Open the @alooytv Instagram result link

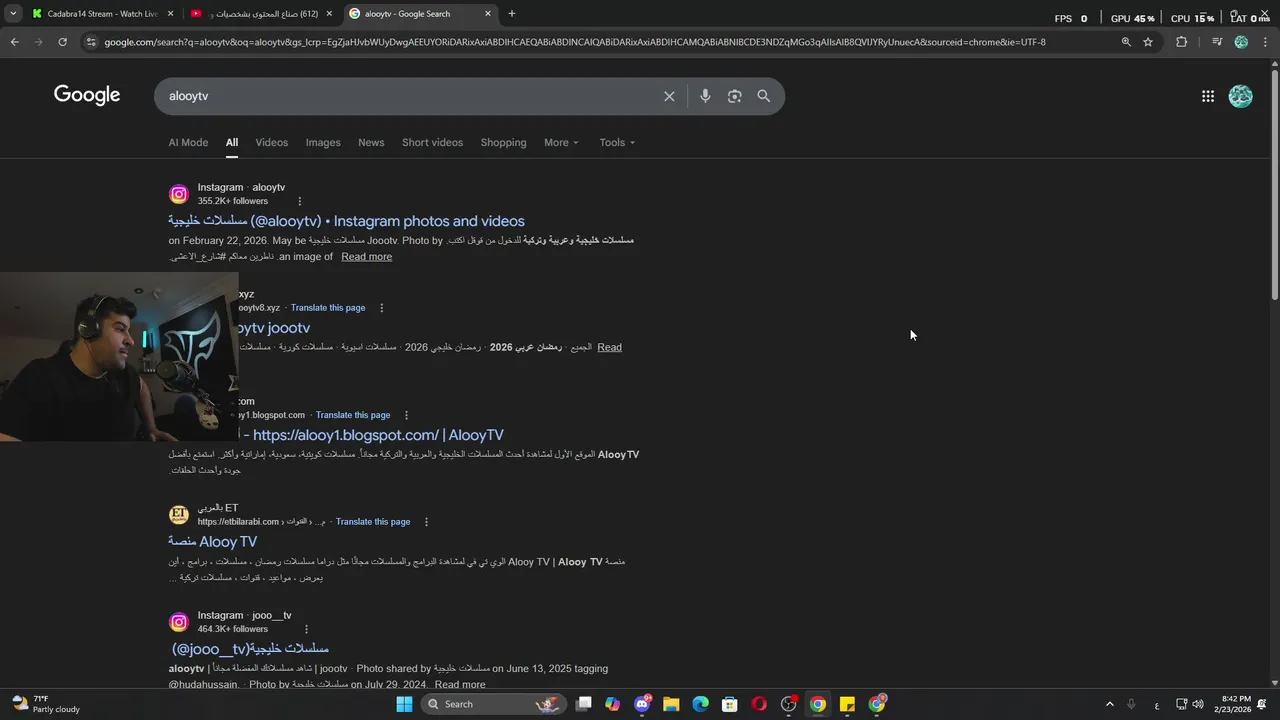click(x=346, y=221)
